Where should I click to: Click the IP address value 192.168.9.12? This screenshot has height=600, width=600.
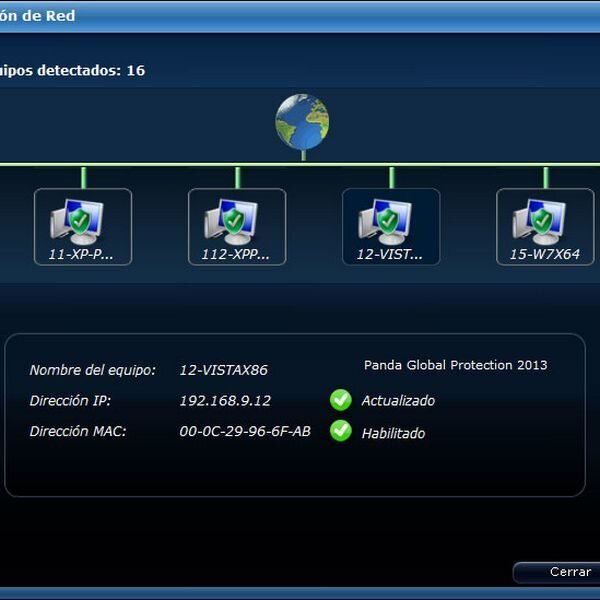tap(225, 401)
